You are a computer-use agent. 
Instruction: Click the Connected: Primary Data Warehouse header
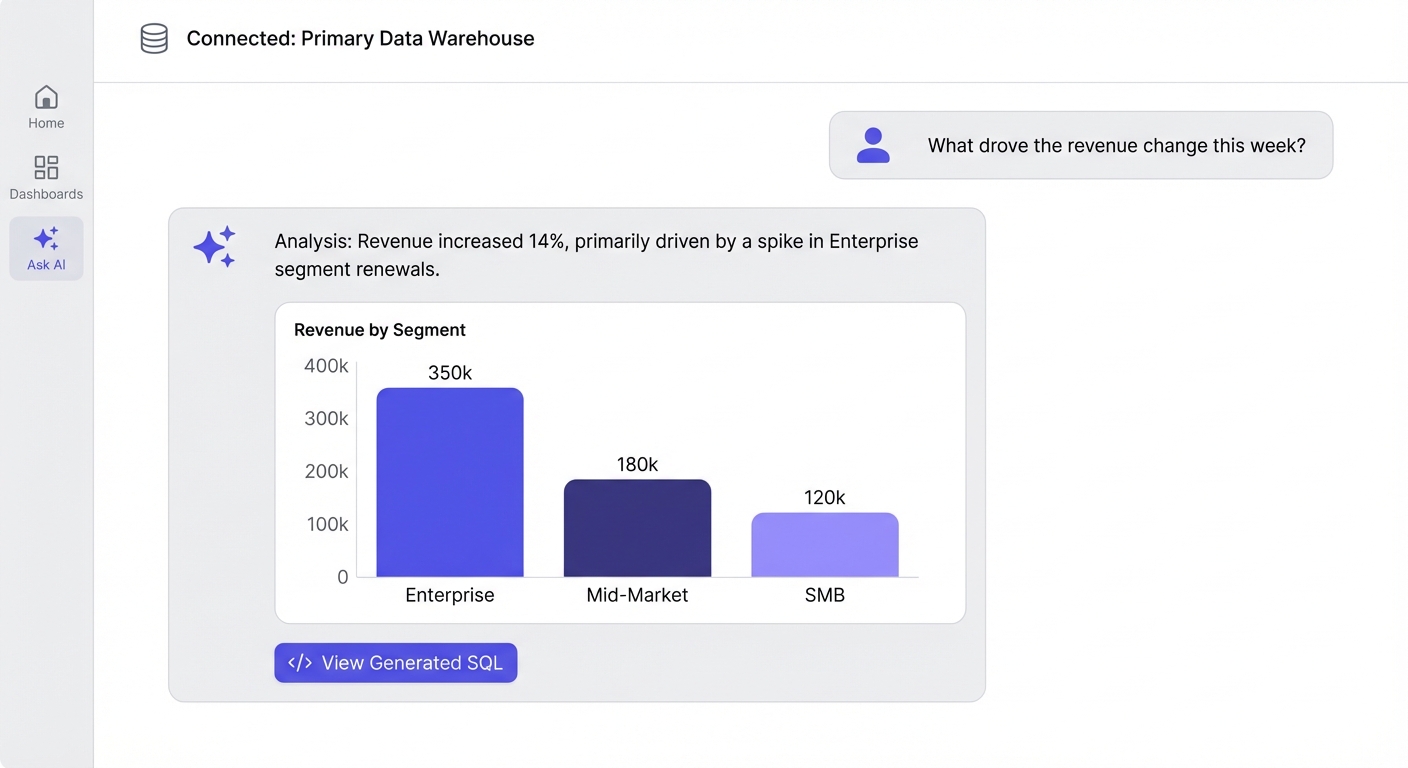(x=360, y=38)
